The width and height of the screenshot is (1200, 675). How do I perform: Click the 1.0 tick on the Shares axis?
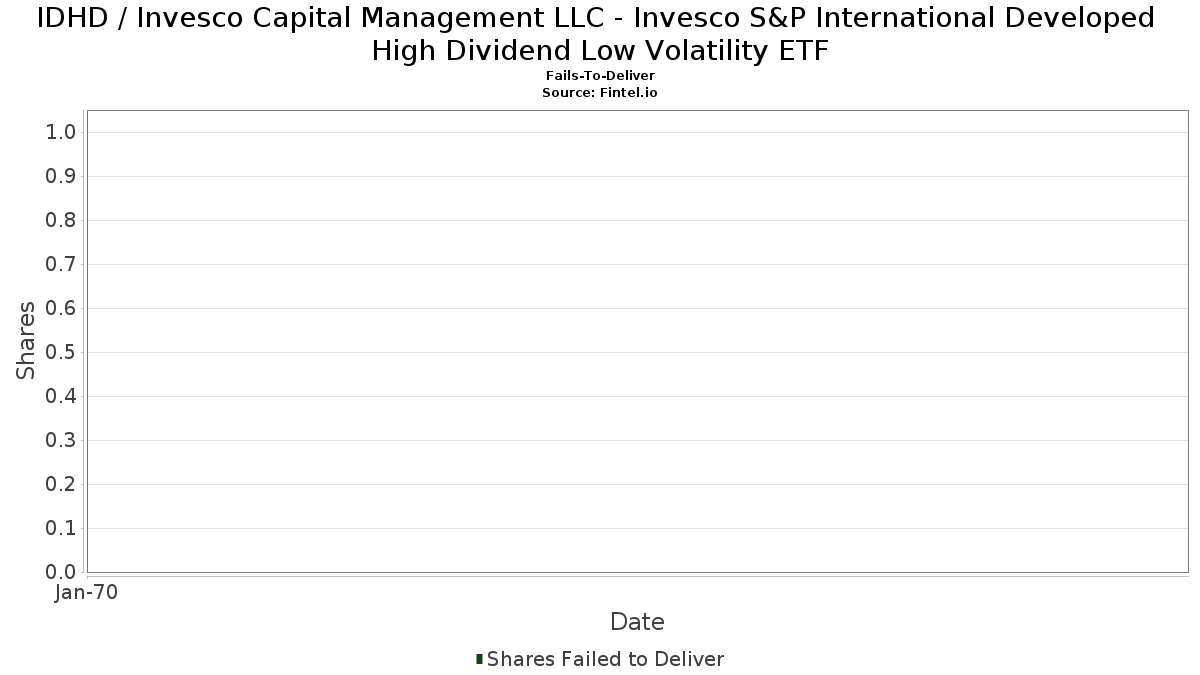click(x=62, y=133)
